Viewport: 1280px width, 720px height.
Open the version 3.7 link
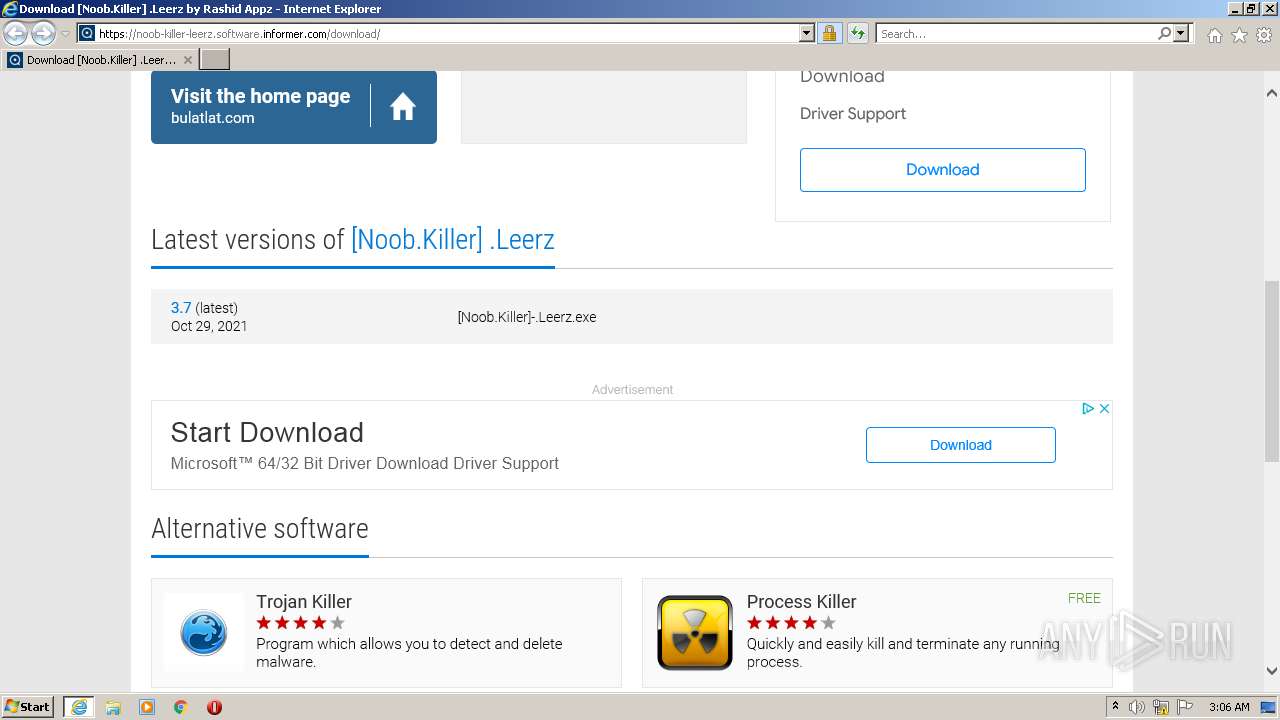181,308
